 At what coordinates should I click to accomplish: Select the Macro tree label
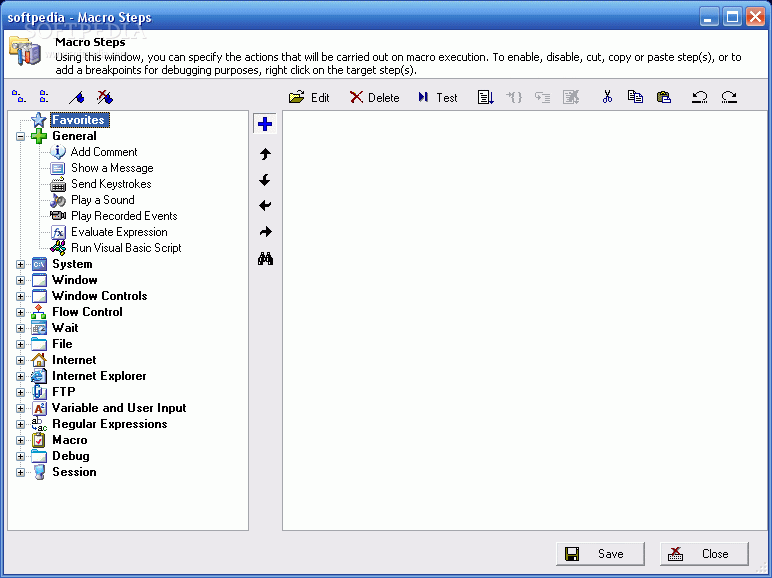(x=69, y=440)
